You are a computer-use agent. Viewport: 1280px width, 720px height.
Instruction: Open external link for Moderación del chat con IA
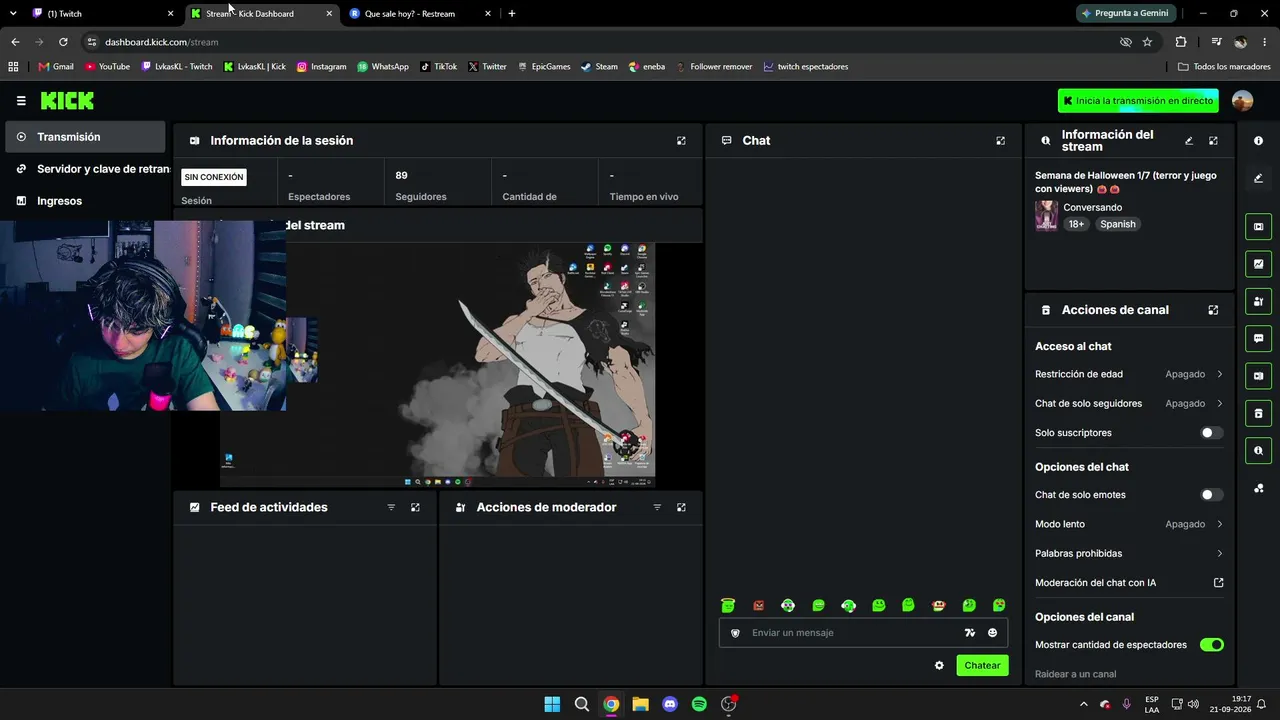click(1218, 583)
